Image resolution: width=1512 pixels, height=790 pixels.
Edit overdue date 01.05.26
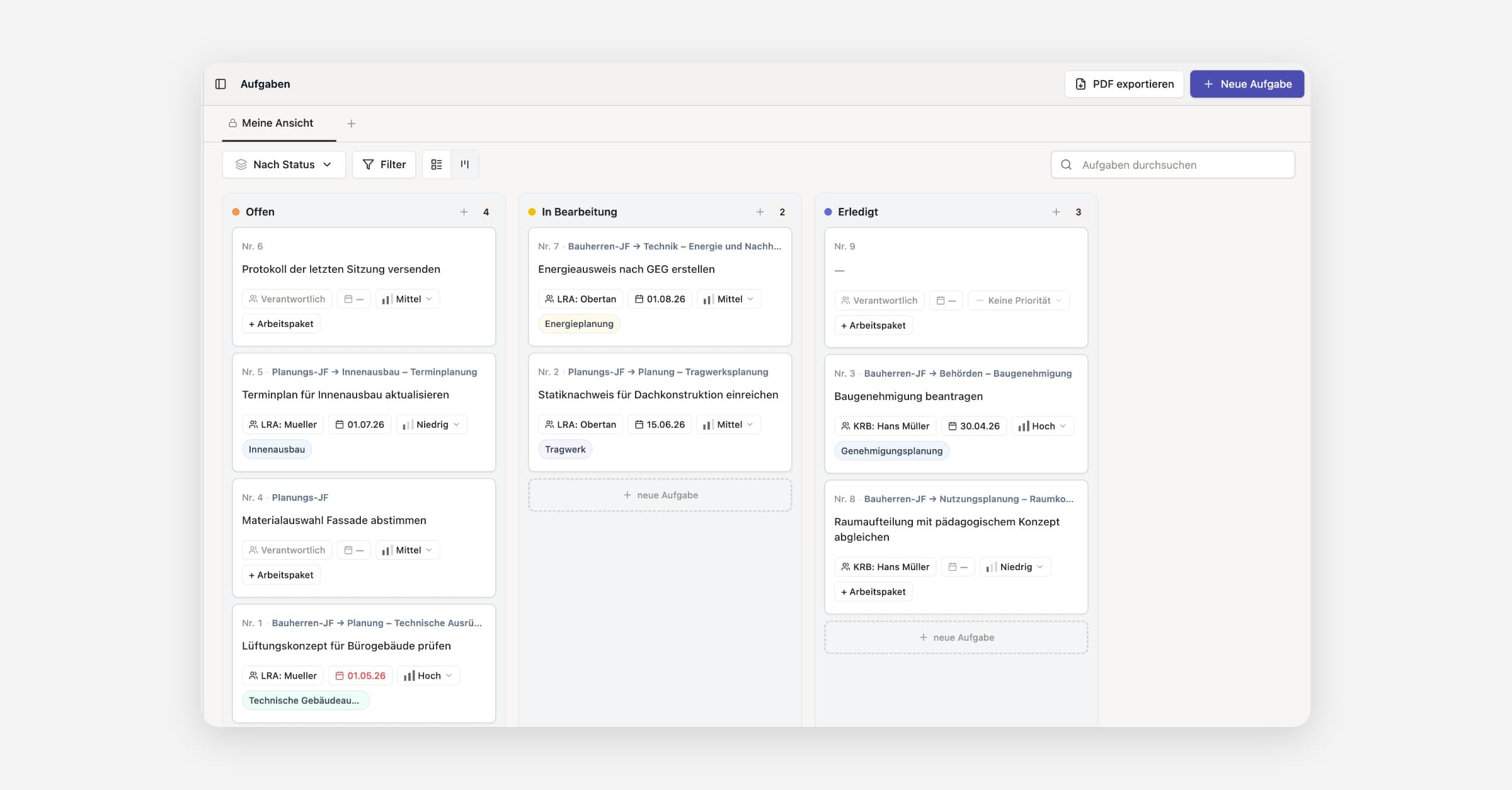360,675
